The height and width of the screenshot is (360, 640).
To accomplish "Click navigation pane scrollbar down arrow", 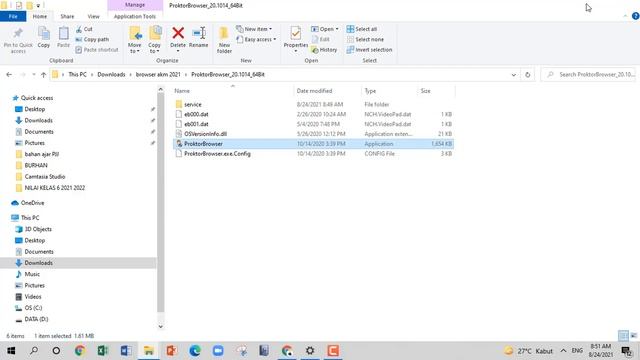I will (160, 326).
